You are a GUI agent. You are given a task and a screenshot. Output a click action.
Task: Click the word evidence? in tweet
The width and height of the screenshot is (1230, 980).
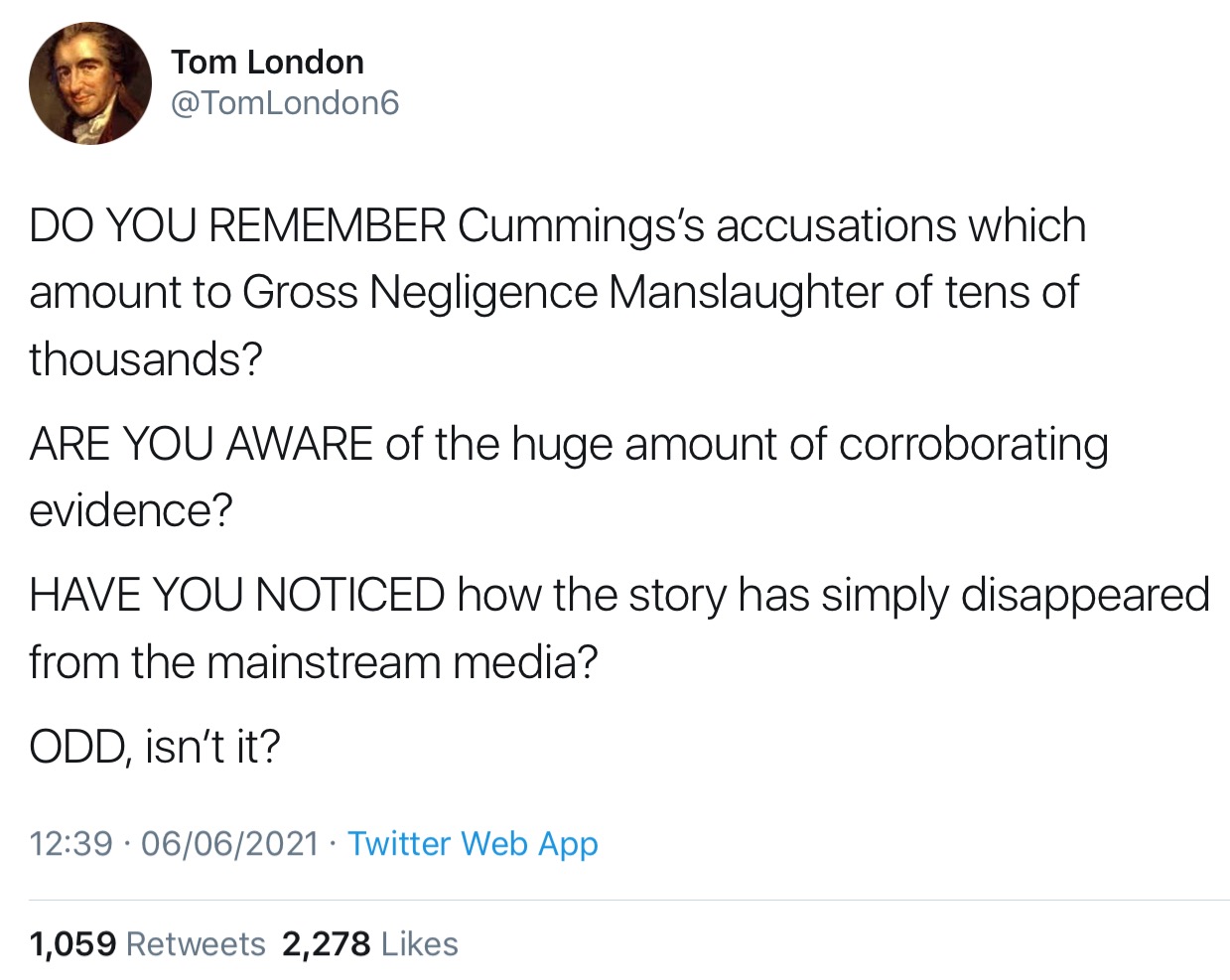coord(130,509)
